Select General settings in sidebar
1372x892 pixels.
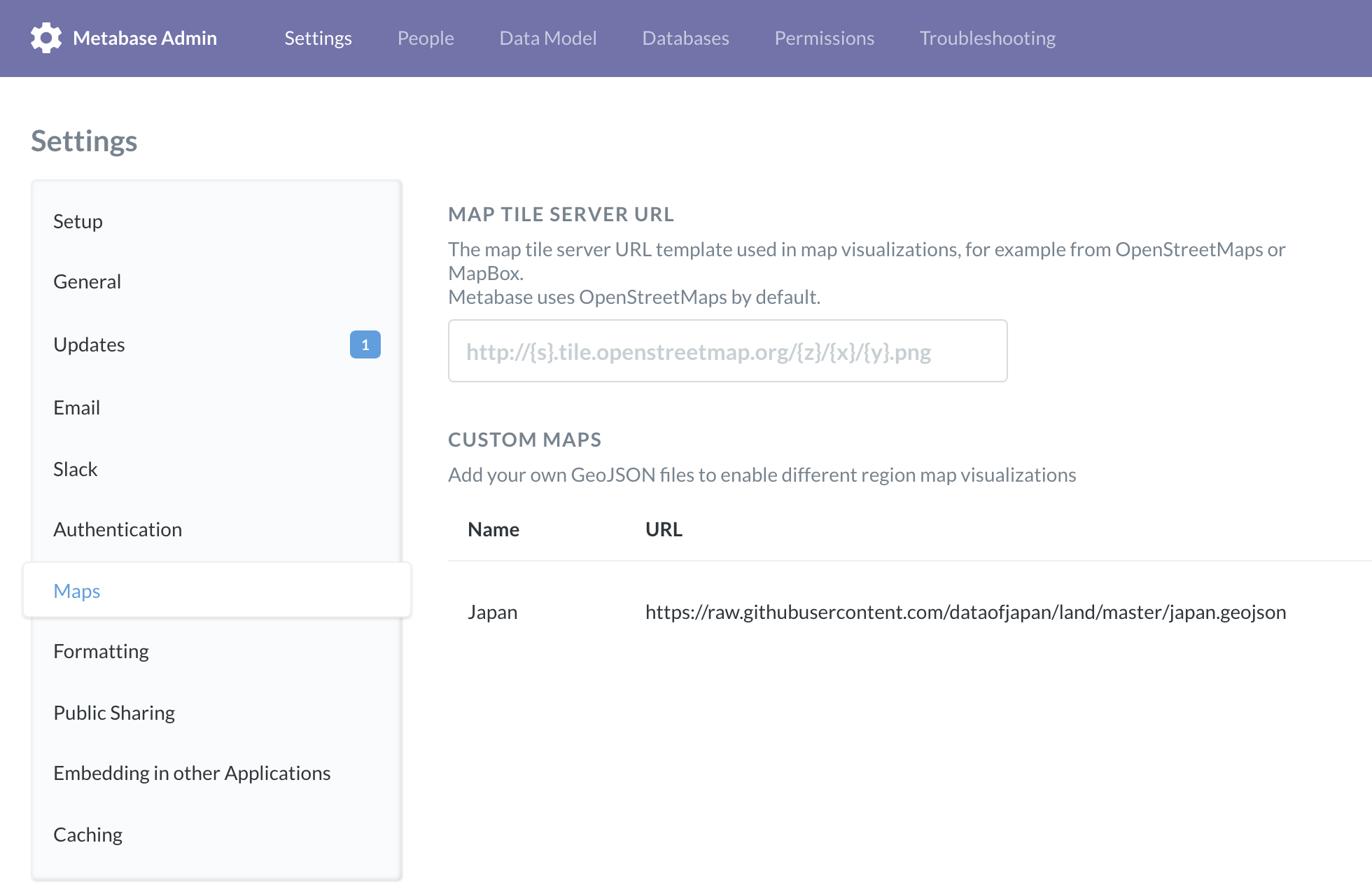pos(87,281)
